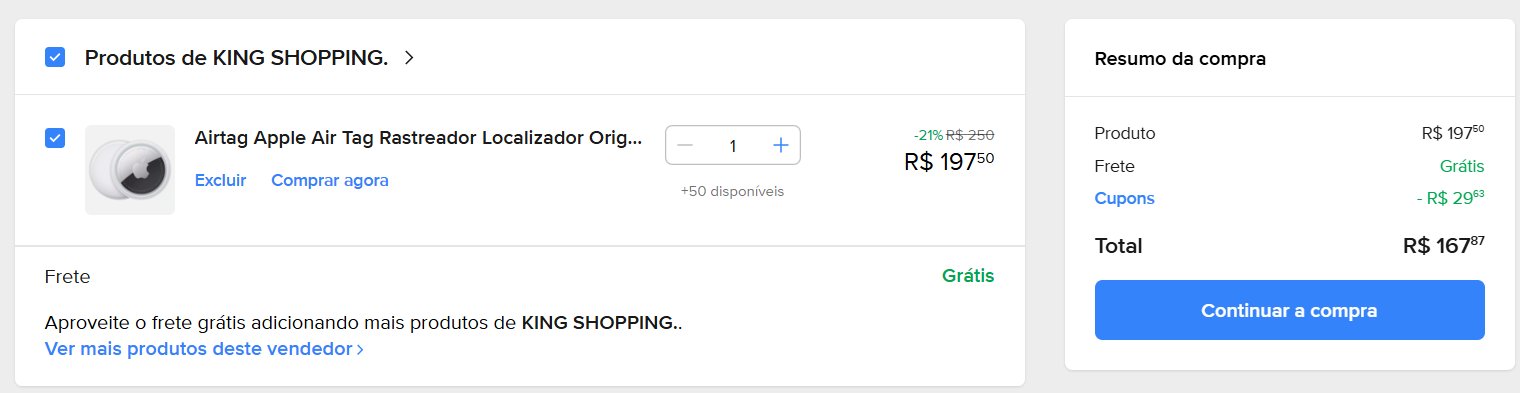This screenshot has width=1520, height=393.
Task: Open the Airtag product image
Action: tap(130, 170)
